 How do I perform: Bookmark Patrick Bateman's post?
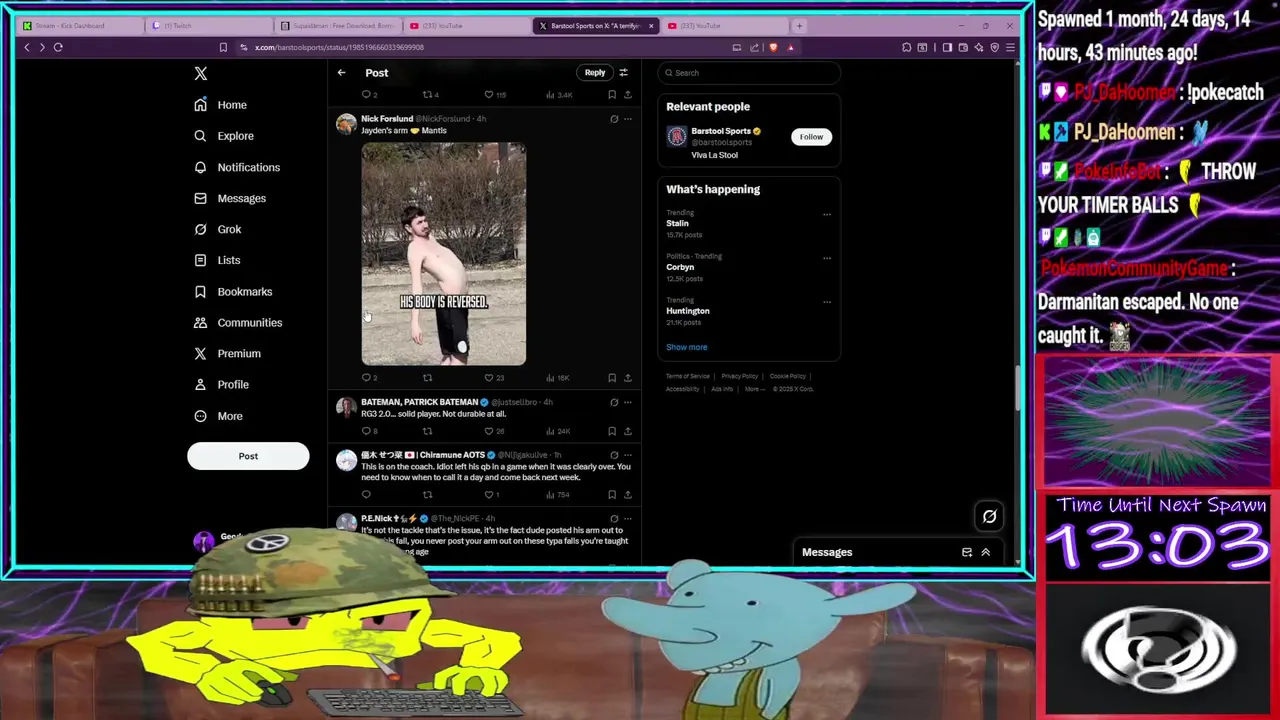pos(612,431)
